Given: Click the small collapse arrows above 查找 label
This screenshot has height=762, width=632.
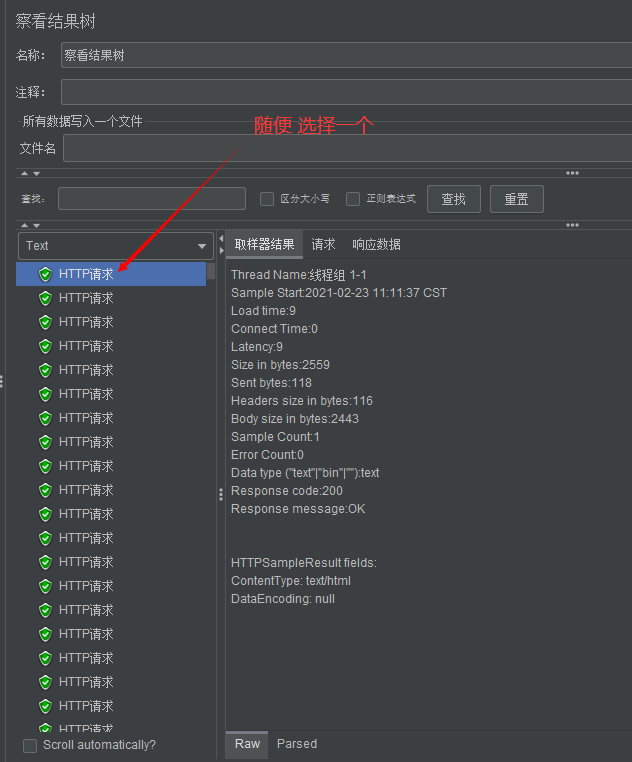Looking at the screenshot, I should coord(30,173).
